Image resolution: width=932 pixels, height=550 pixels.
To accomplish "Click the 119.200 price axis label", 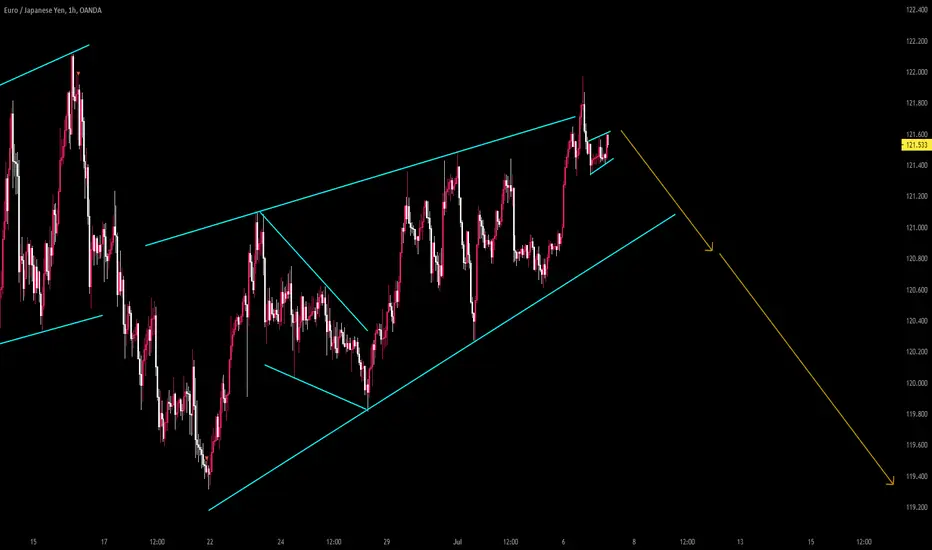I will click(x=916, y=507).
